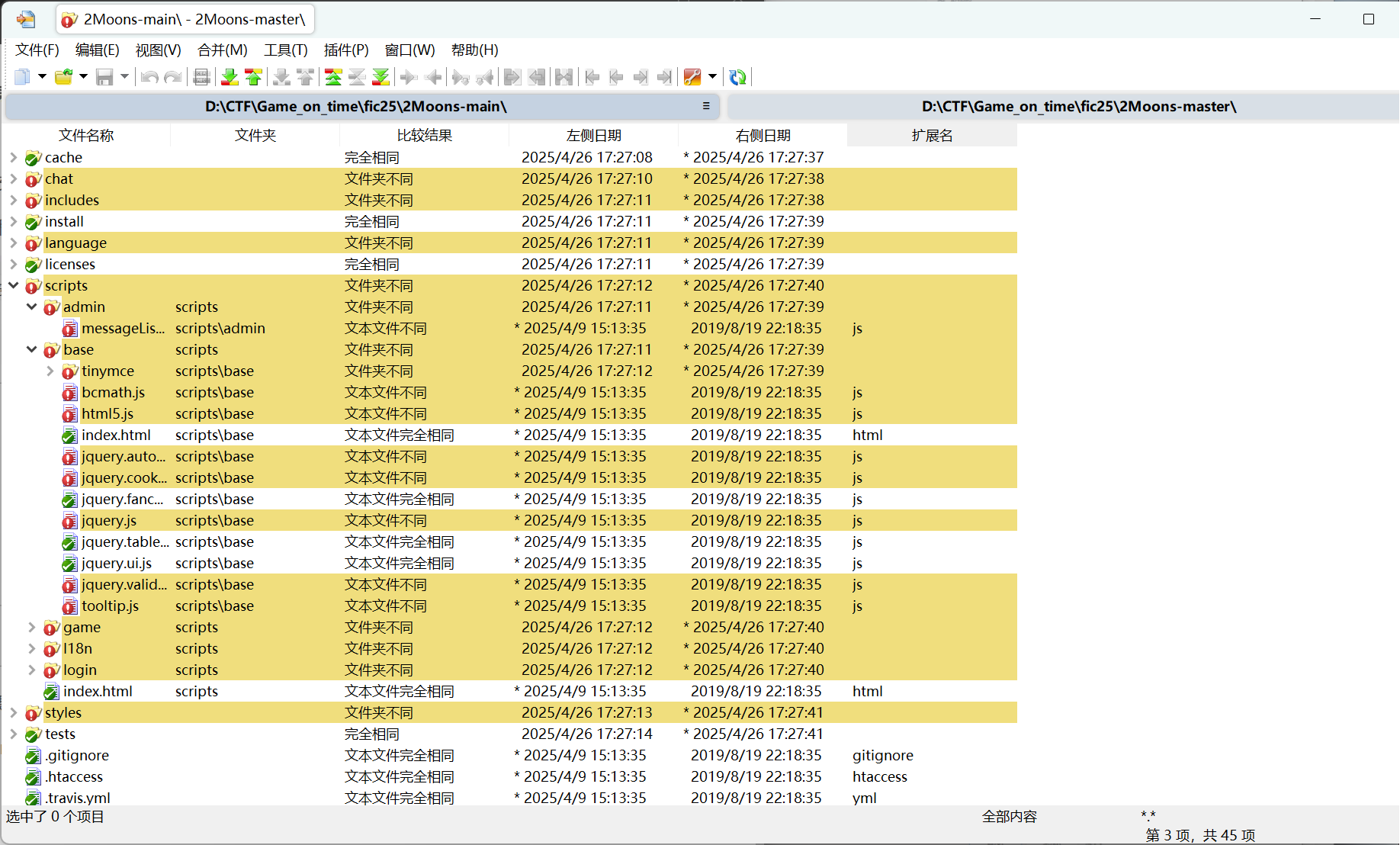
Task: Open dropdown arrow beside Open folder icon
Action: coord(83,76)
